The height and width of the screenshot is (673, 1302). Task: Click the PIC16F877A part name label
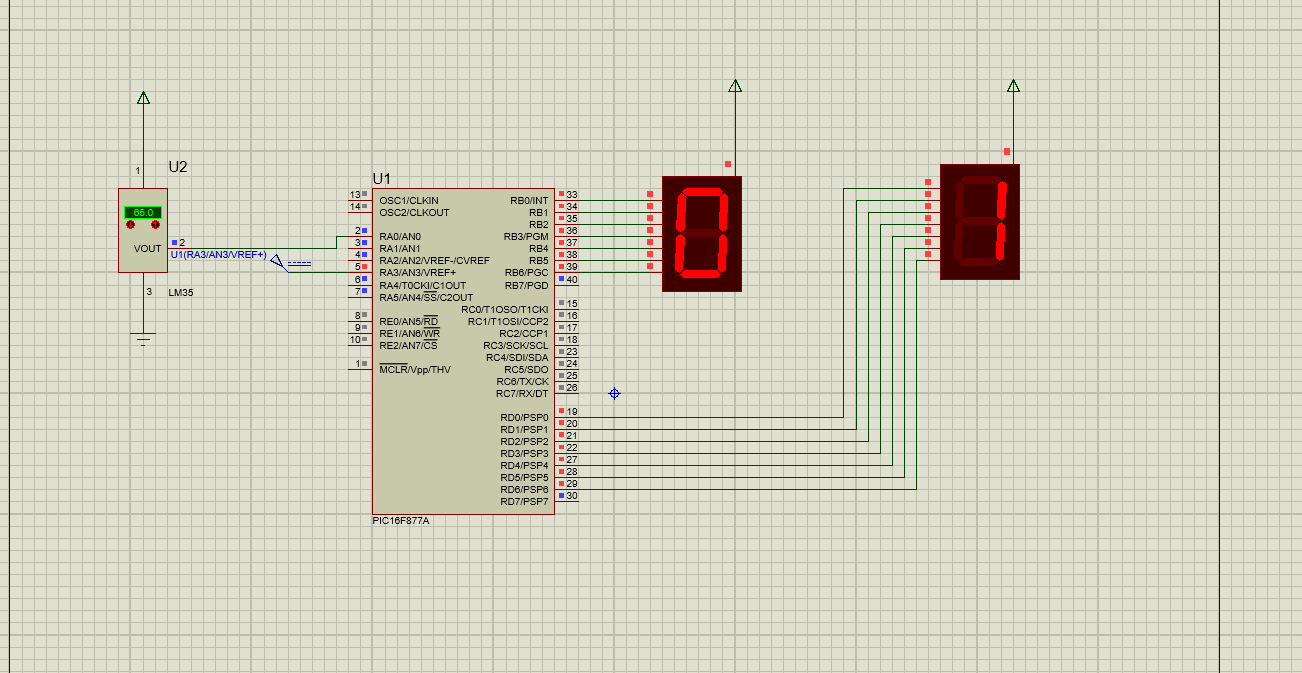tap(399, 521)
